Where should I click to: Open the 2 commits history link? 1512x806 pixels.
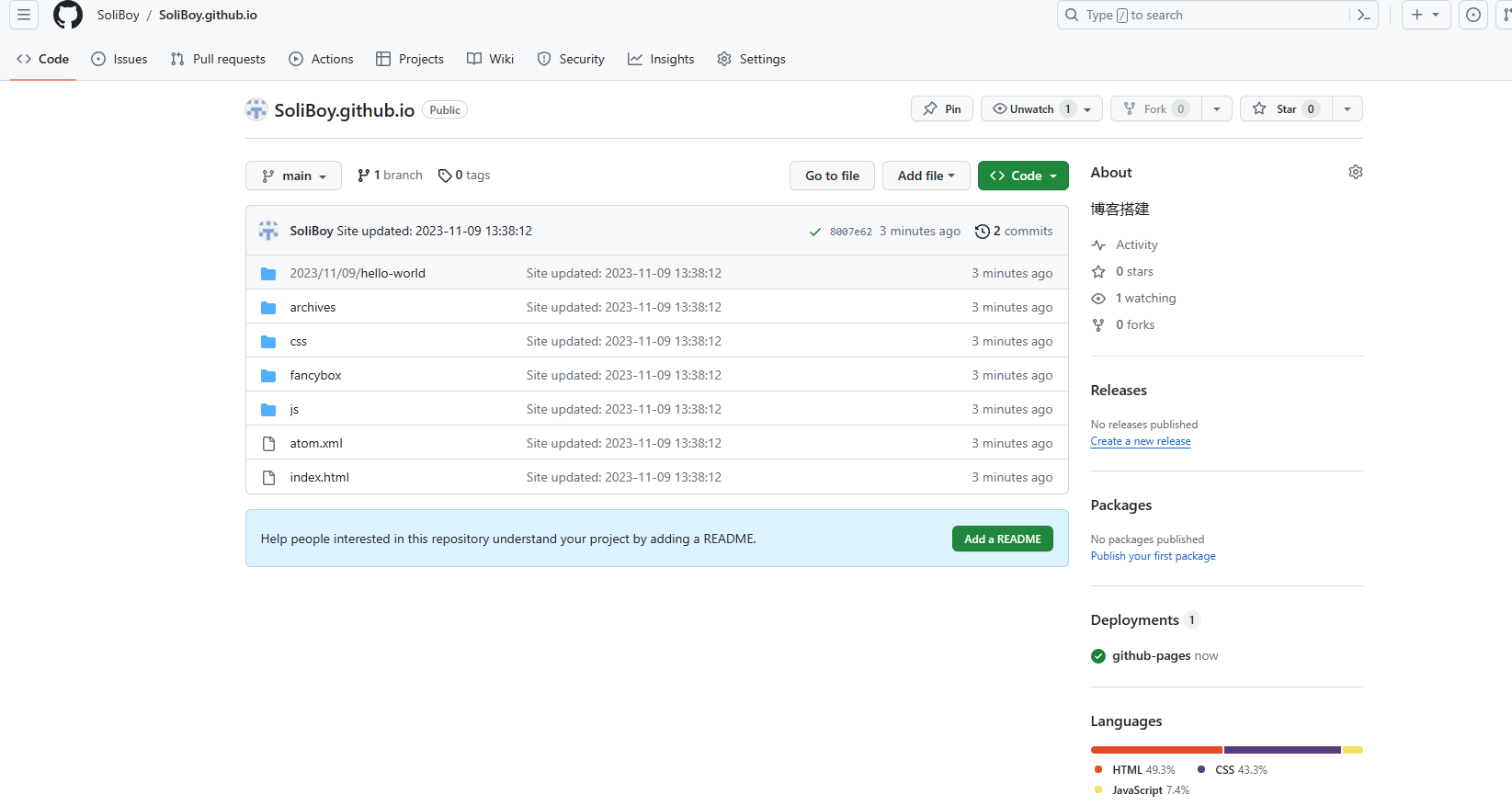[1014, 232]
